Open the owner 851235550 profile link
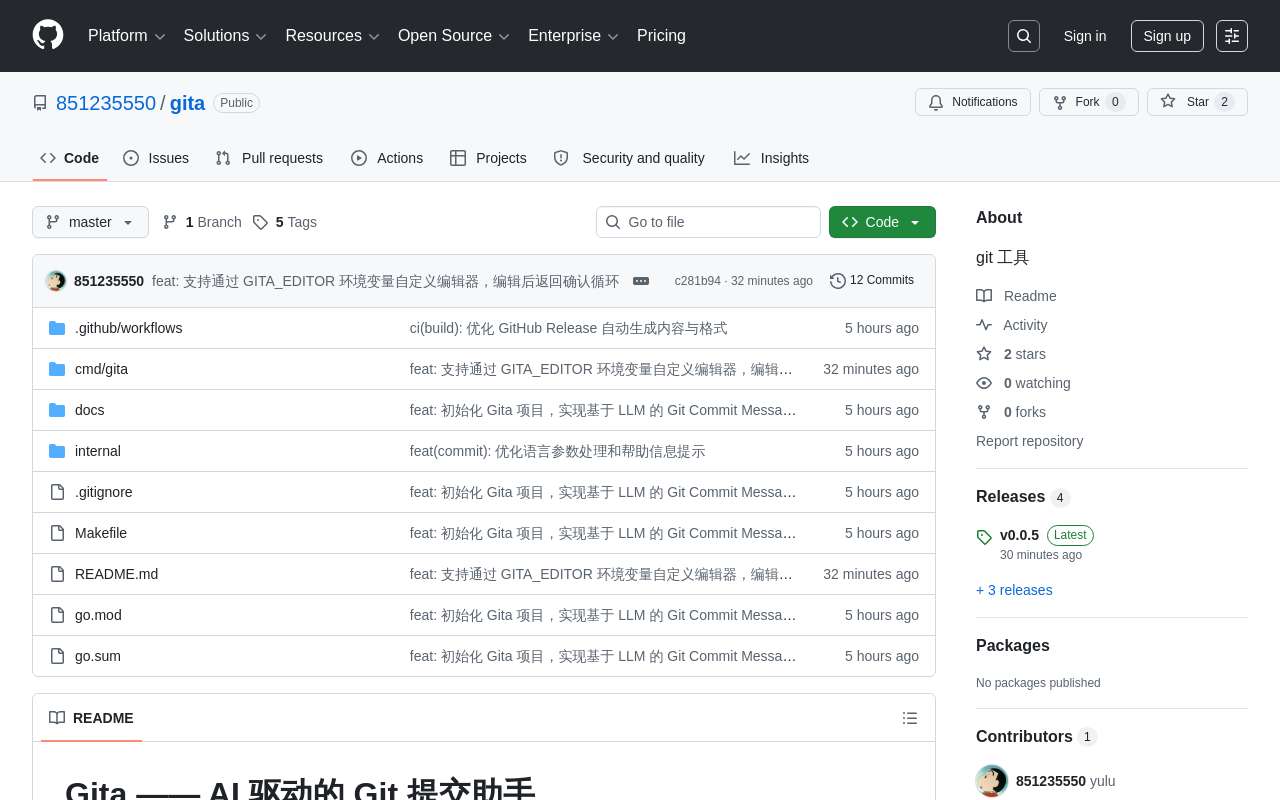The image size is (1280, 800). [106, 103]
